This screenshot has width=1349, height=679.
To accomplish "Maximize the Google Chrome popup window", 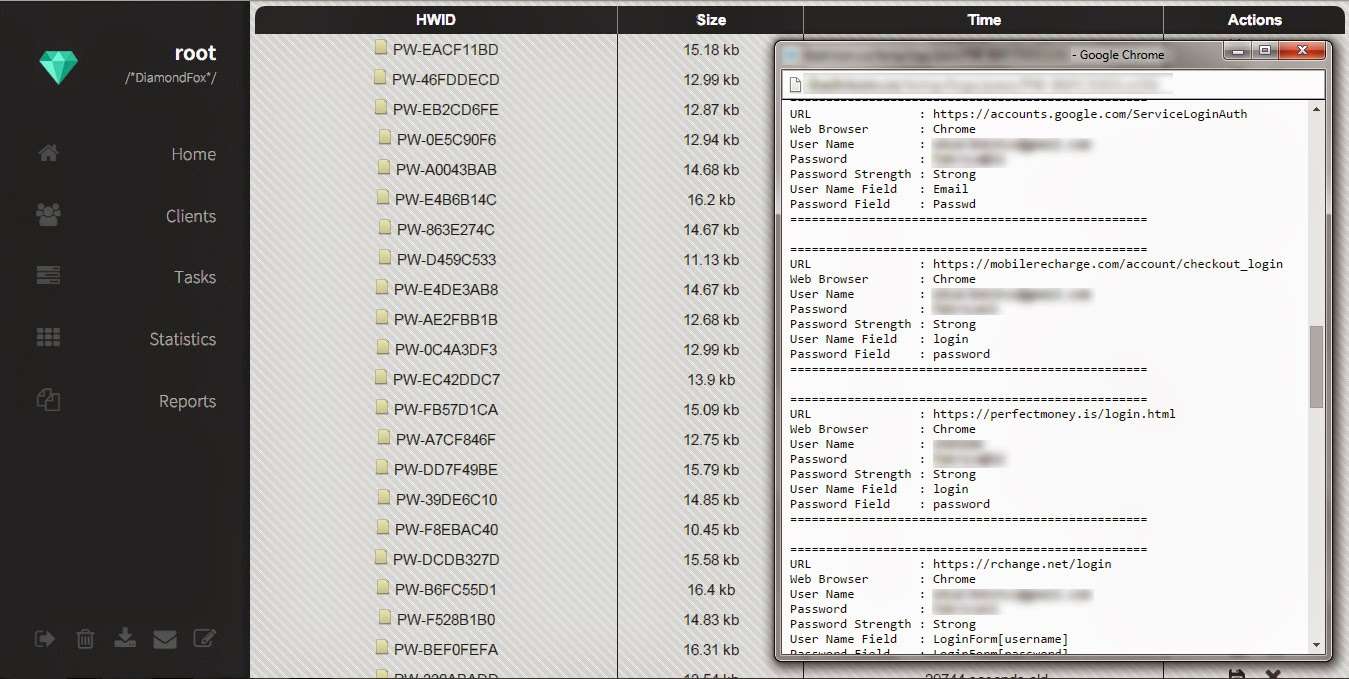I will [1265, 50].
